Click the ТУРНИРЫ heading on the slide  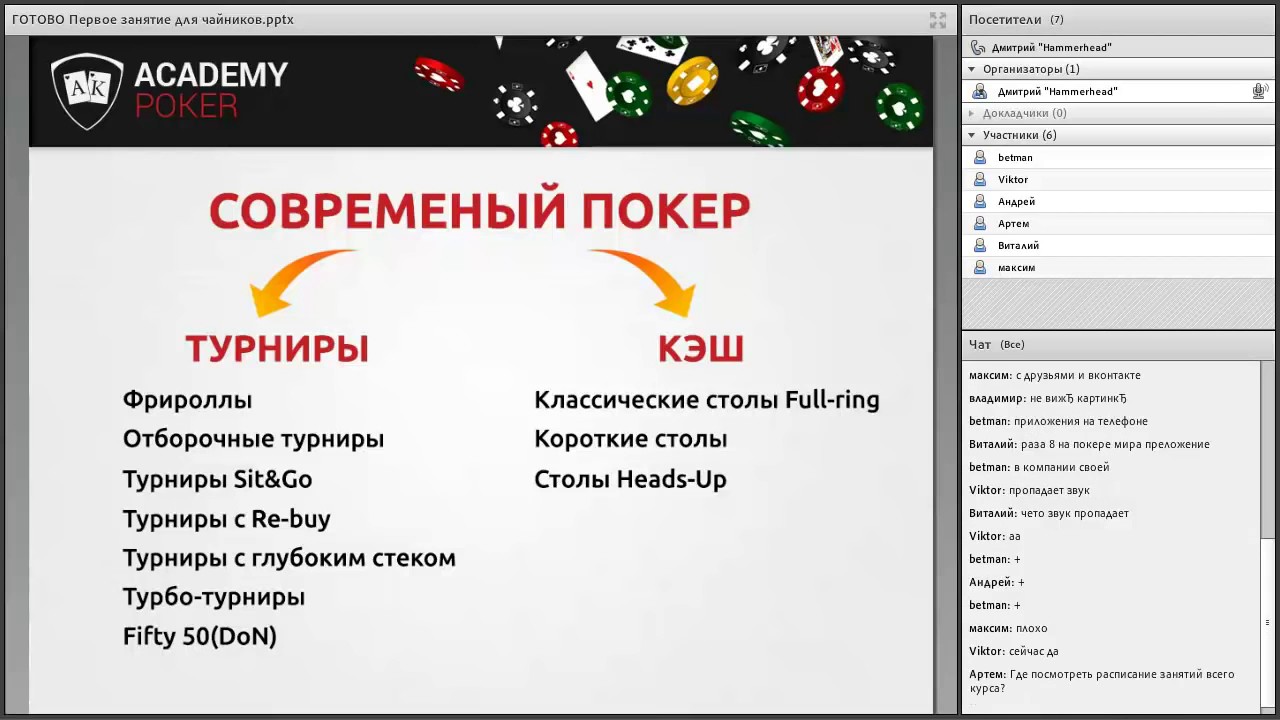coord(277,348)
